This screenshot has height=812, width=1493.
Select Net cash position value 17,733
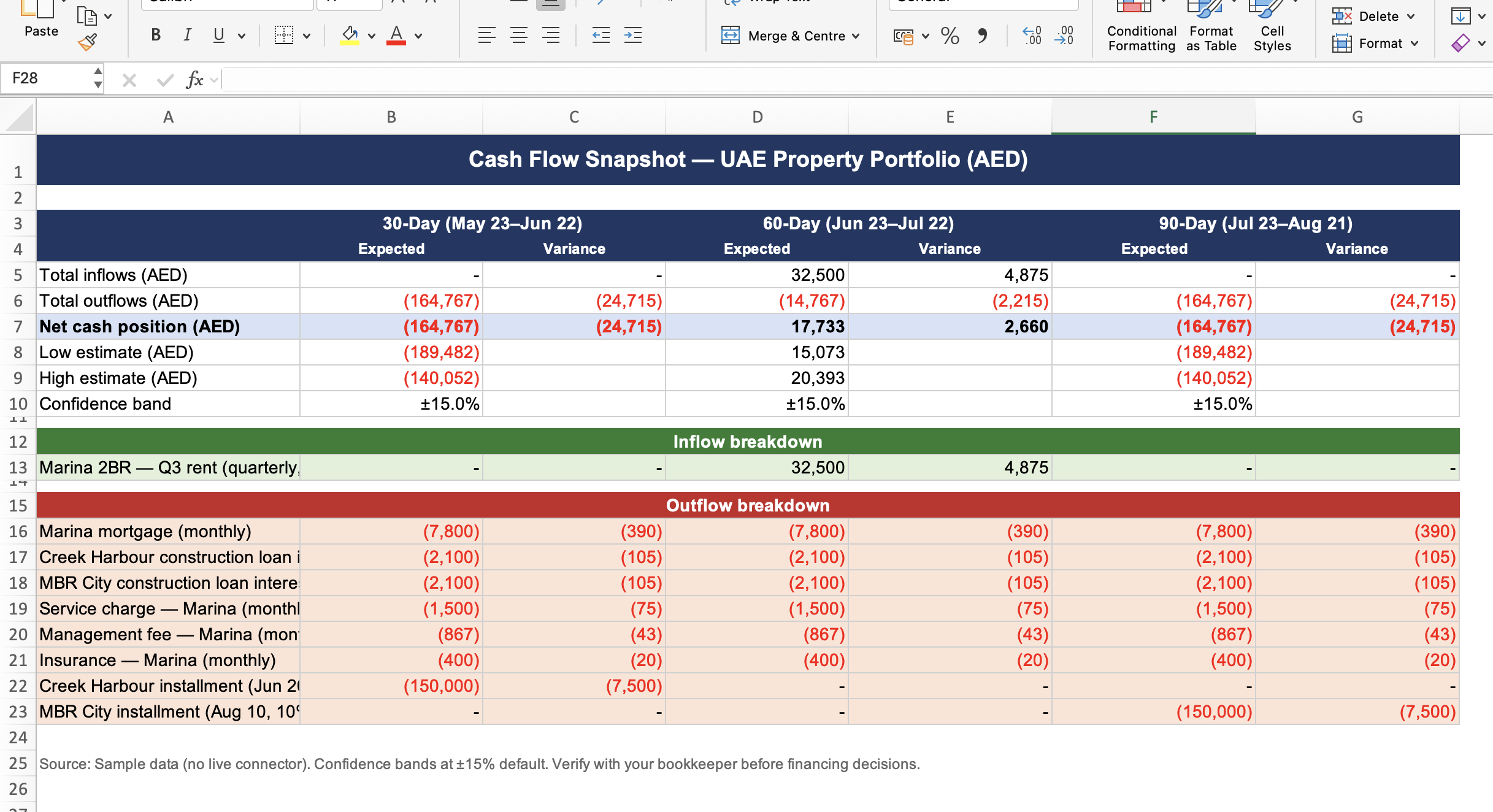tap(758, 327)
